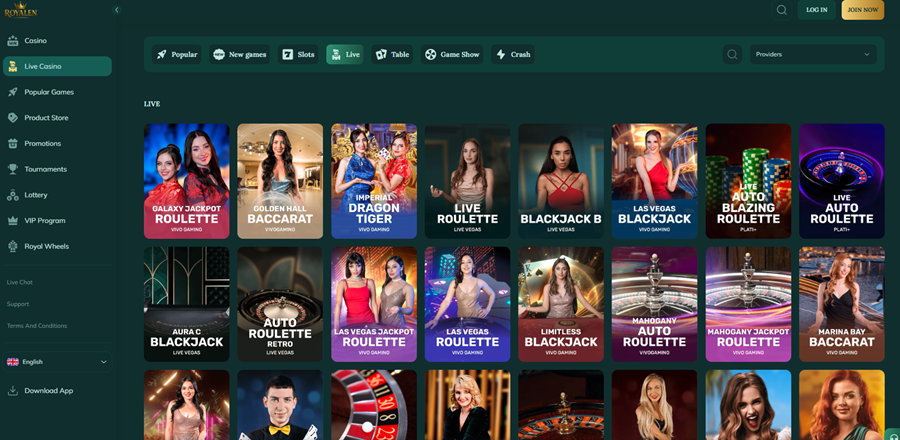This screenshot has height=440, width=900.
Task: Select the Live category tab
Action: tap(345, 54)
